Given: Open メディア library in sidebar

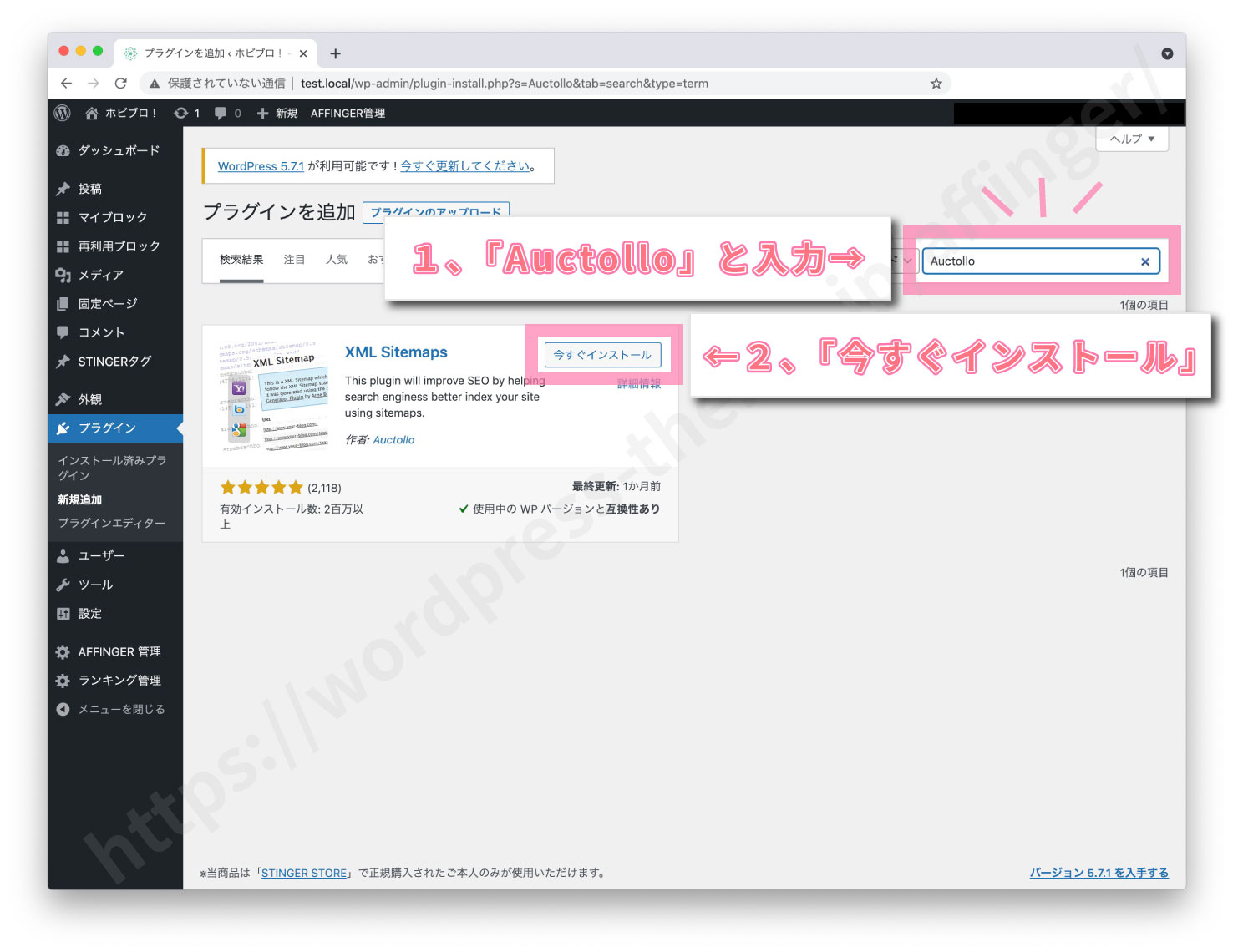Looking at the screenshot, I should [115, 275].
